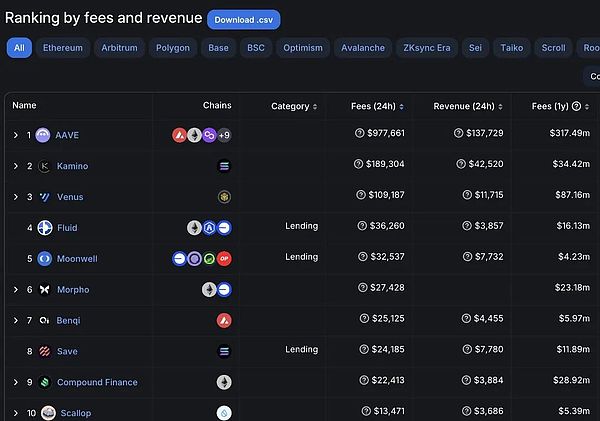Click the Moonwell protocol logo icon

pyautogui.click(x=44, y=259)
